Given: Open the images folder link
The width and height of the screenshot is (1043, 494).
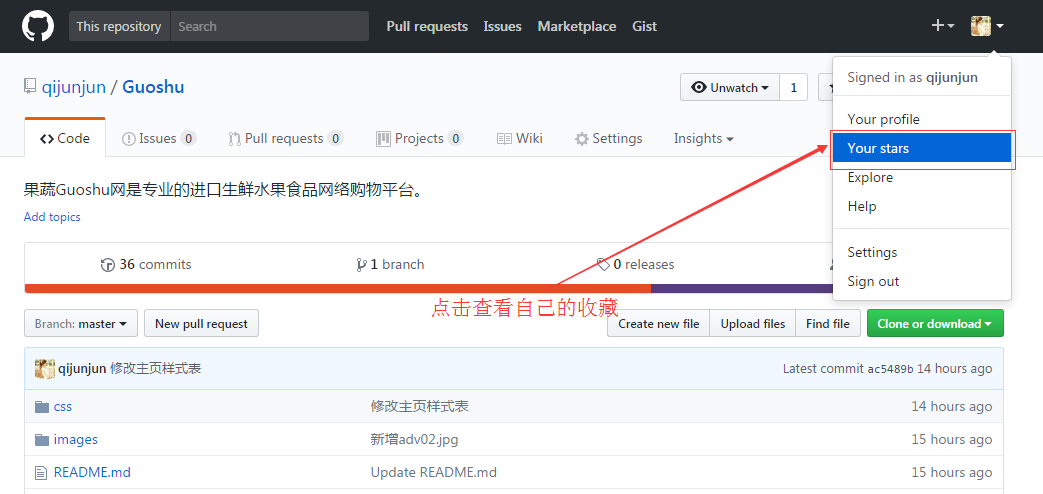Looking at the screenshot, I should pyautogui.click(x=76, y=439).
